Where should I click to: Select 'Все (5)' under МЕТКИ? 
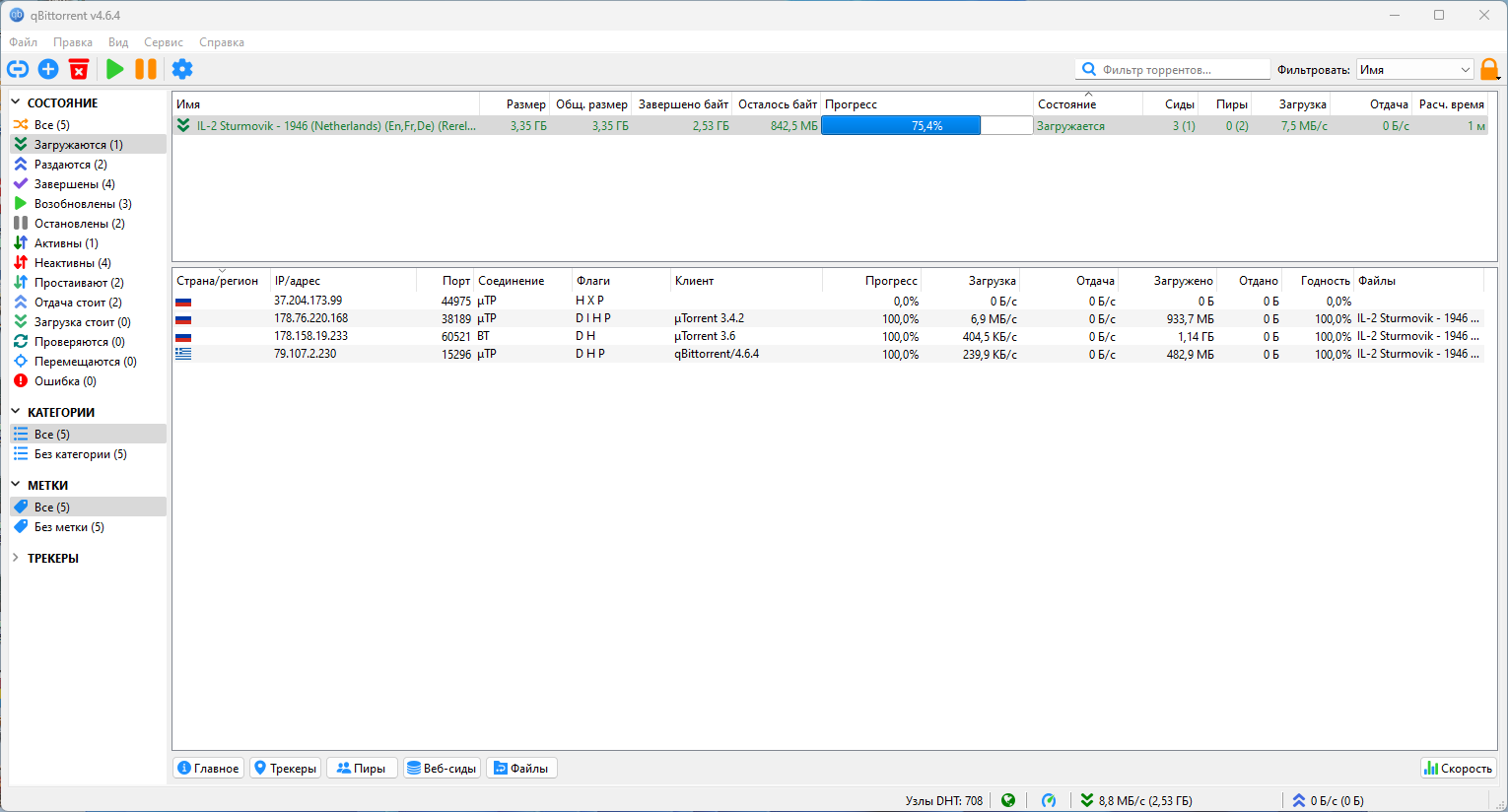click(88, 507)
